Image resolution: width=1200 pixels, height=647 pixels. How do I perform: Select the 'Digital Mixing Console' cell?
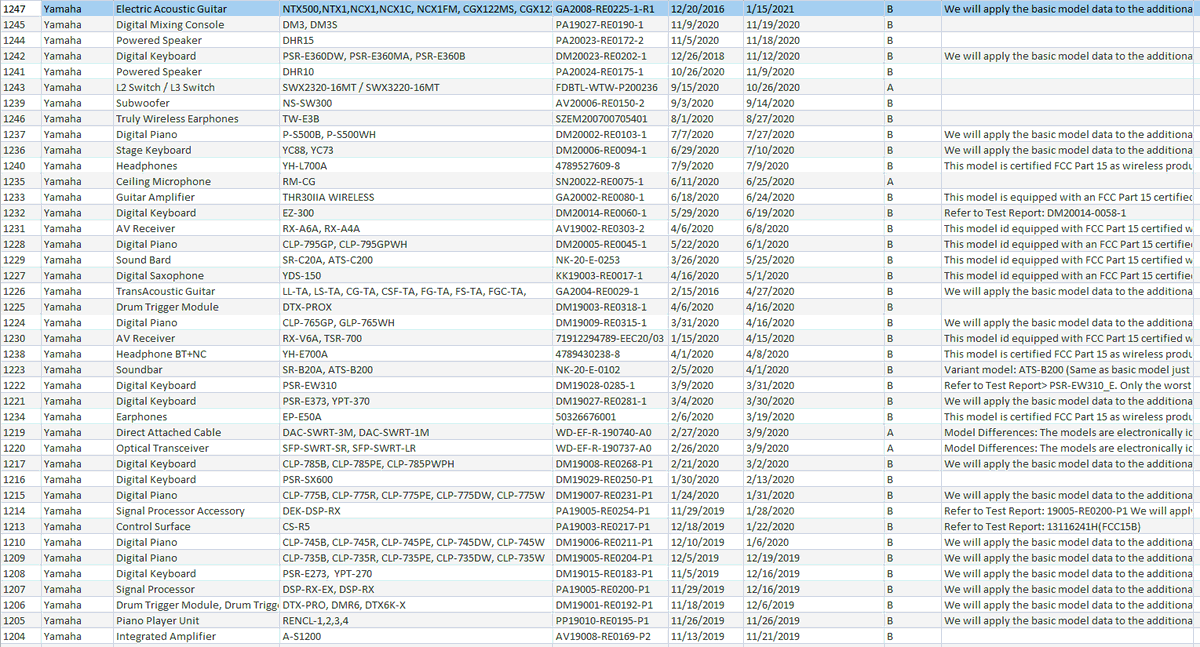point(195,24)
